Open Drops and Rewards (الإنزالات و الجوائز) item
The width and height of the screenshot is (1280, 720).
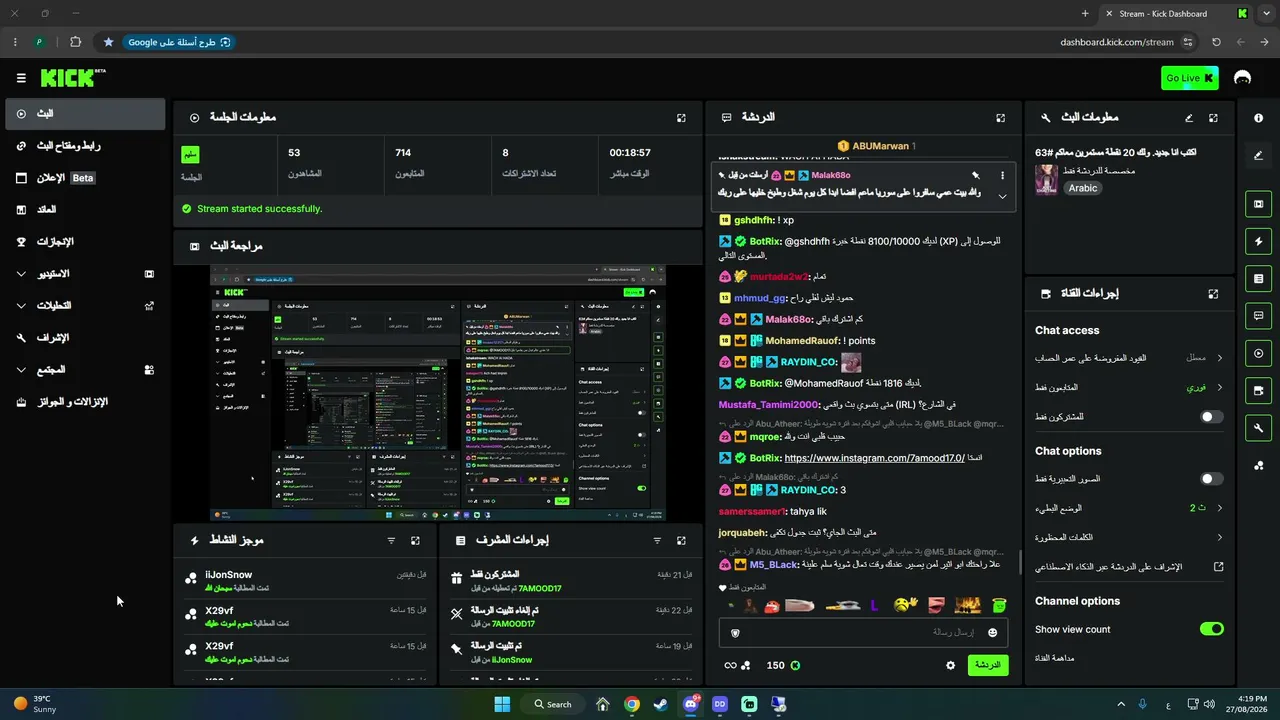coord(85,402)
